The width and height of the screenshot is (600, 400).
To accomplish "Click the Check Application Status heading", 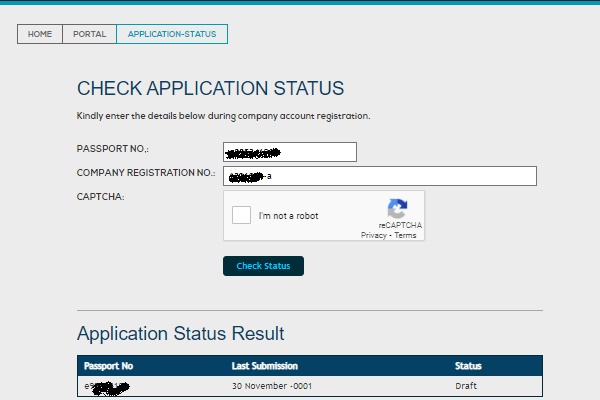I will pyautogui.click(x=210, y=88).
